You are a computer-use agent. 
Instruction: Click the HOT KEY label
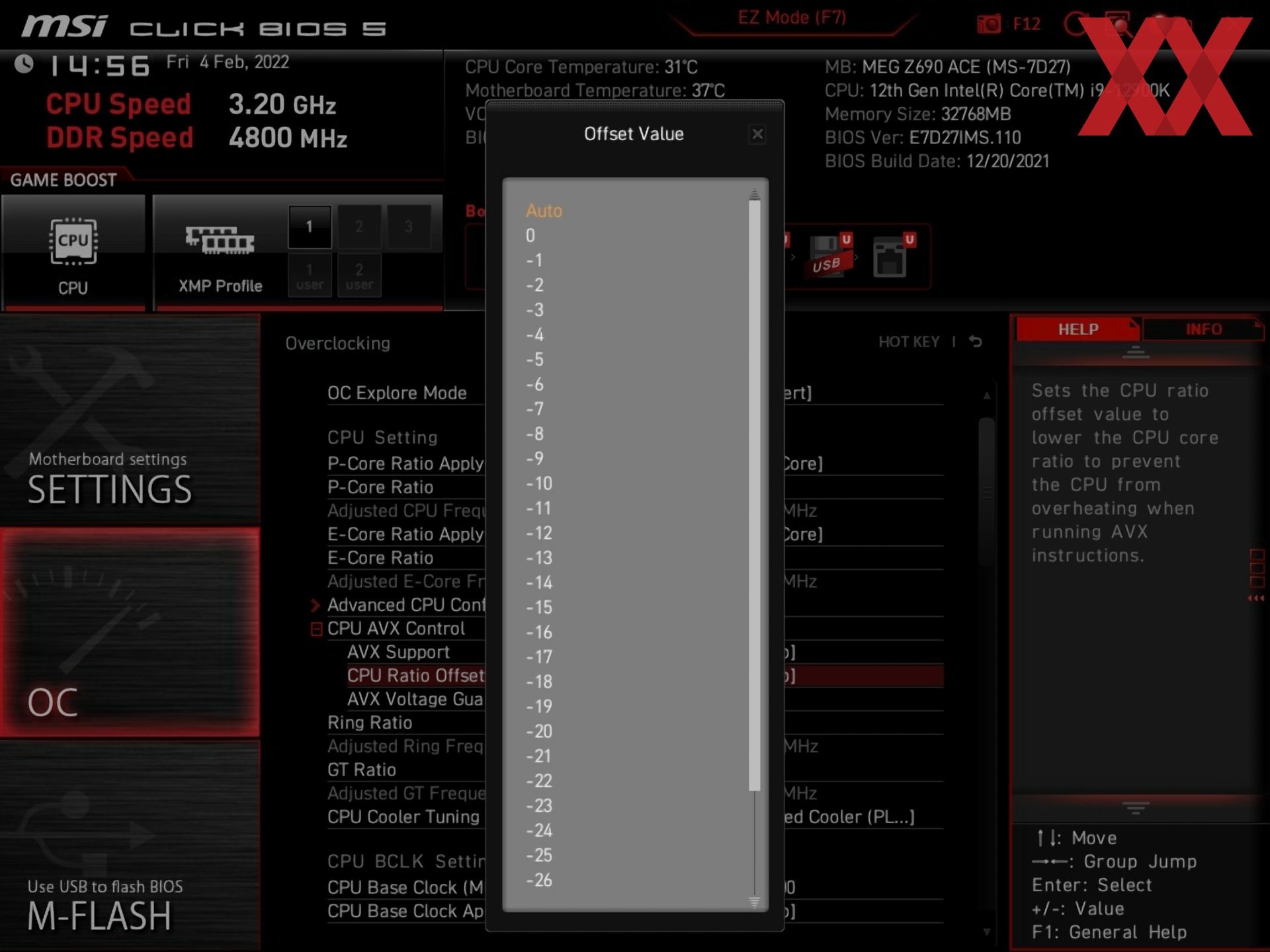pos(909,342)
